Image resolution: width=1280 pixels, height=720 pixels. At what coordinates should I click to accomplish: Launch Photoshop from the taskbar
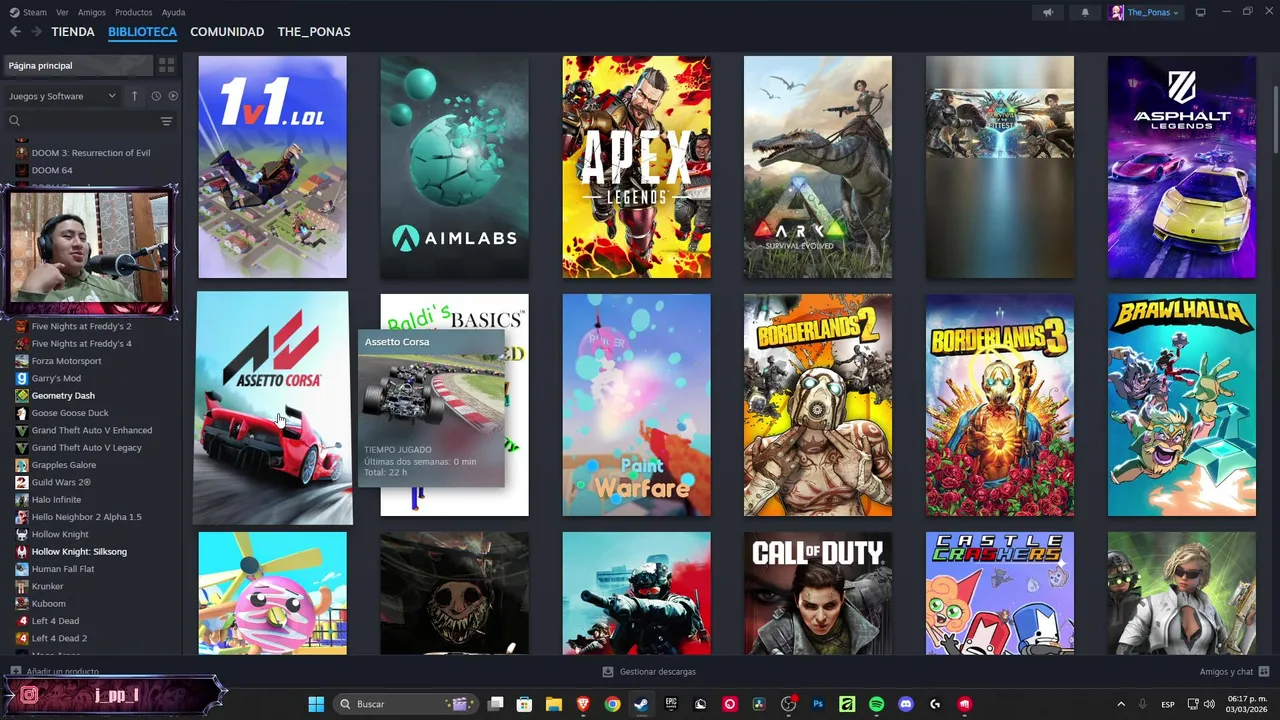tap(818, 704)
